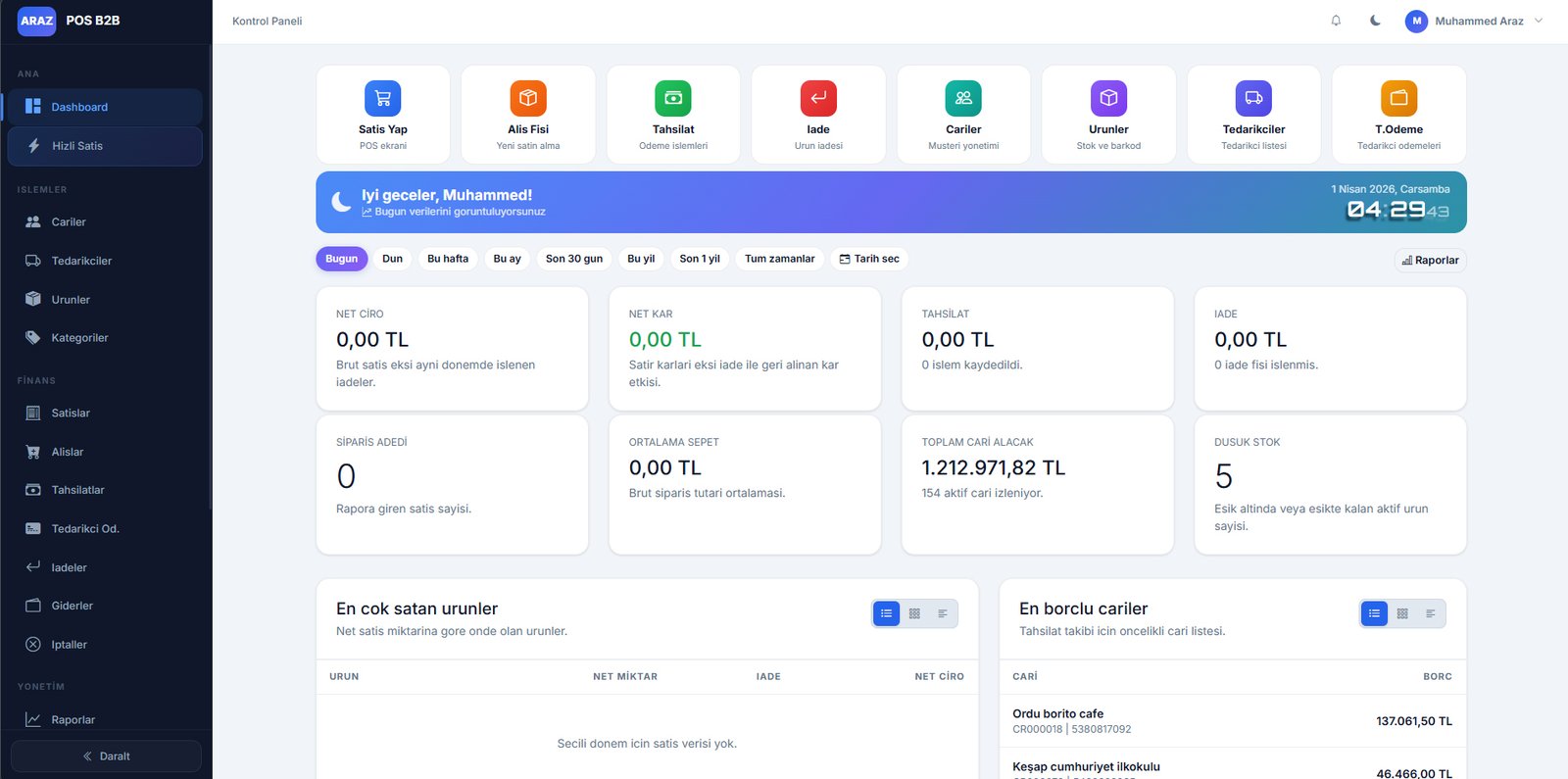Go to Cariler in the sidebar
Image resolution: width=1568 pixels, height=779 pixels.
[x=105, y=222]
